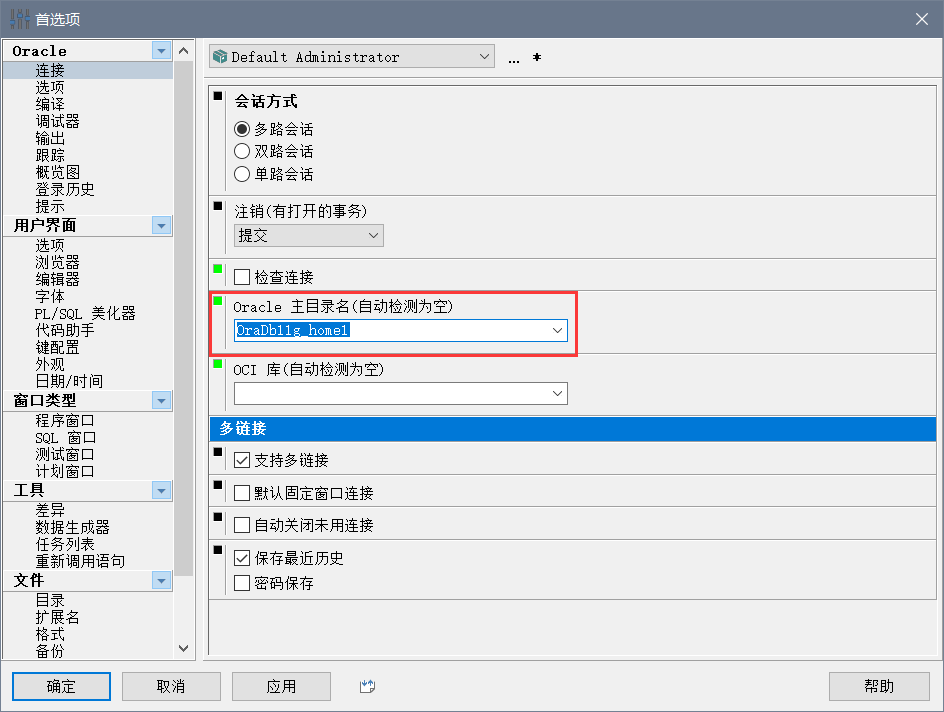
Task: Enable the 密码保存 checkbox
Action: coord(242,583)
